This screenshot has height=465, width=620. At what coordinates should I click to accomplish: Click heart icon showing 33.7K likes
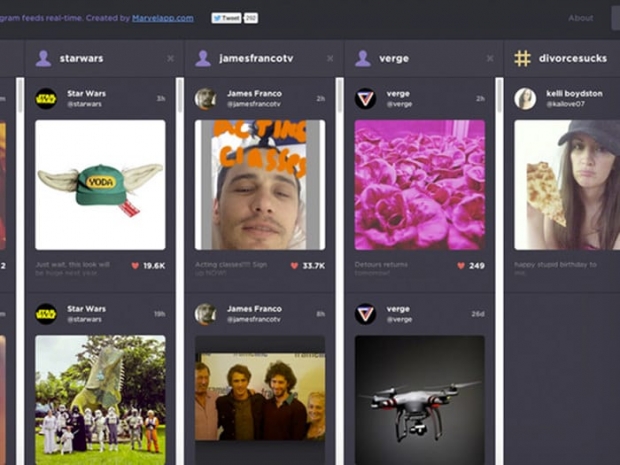(295, 266)
